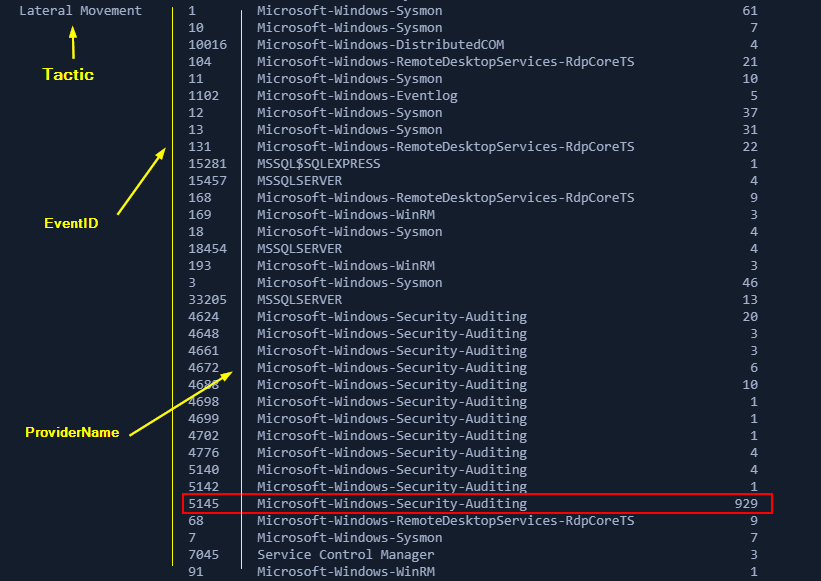This screenshot has width=821, height=581.
Task: Click count 61 in first Sysmon row
Action: (750, 10)
